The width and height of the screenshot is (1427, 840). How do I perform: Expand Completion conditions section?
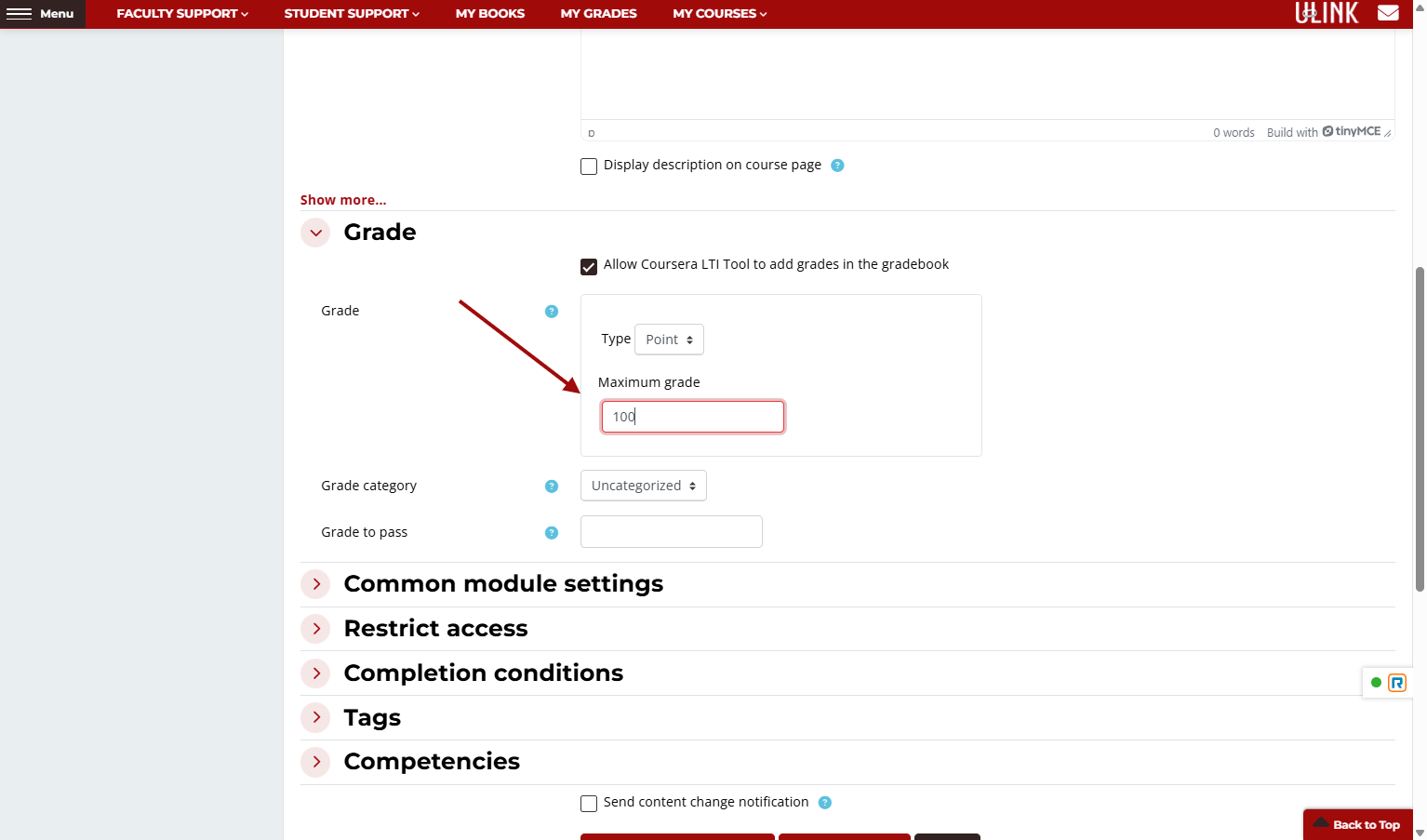(316, 673)
